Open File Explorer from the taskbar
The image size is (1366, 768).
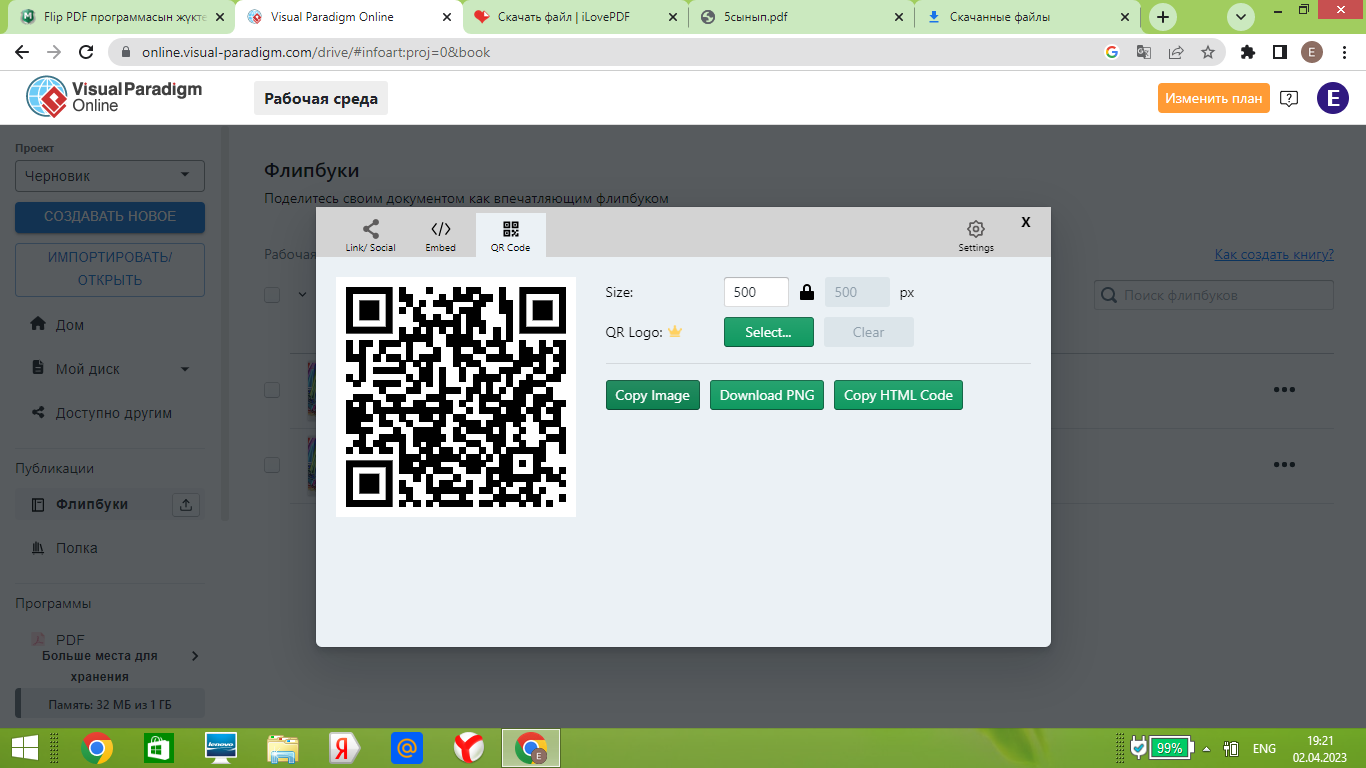(x=283, y=748)
